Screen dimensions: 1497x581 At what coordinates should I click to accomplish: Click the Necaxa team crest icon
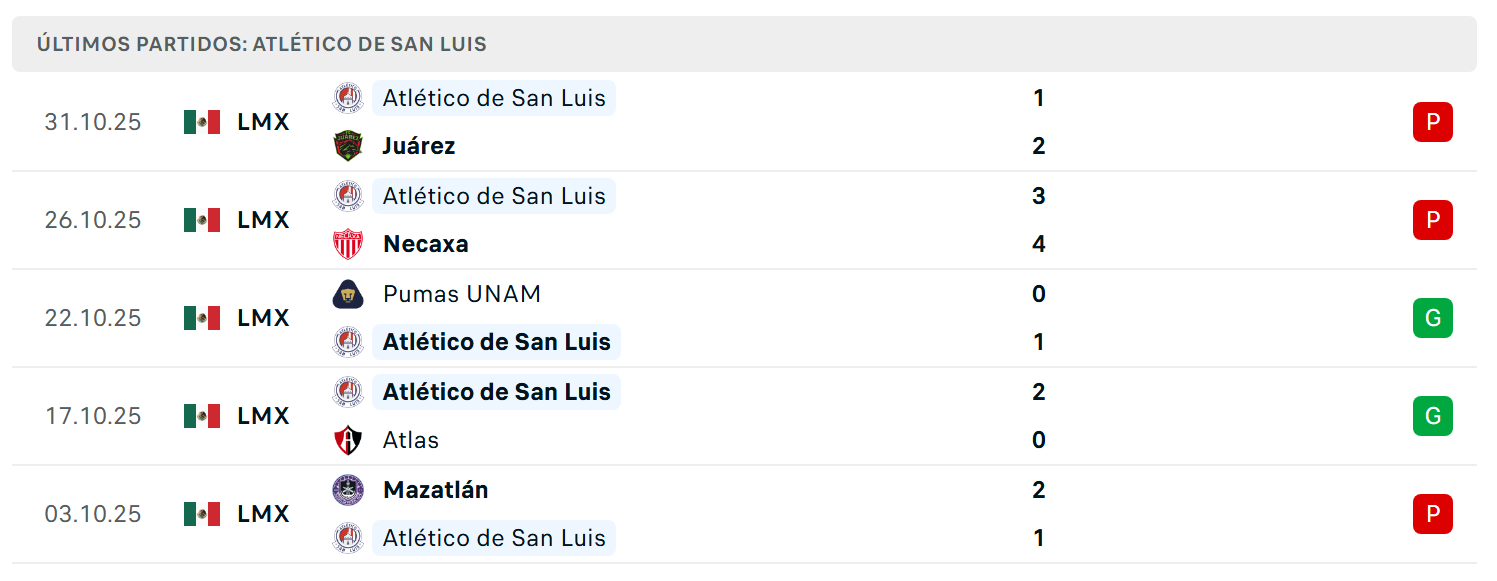pos(348,244)
